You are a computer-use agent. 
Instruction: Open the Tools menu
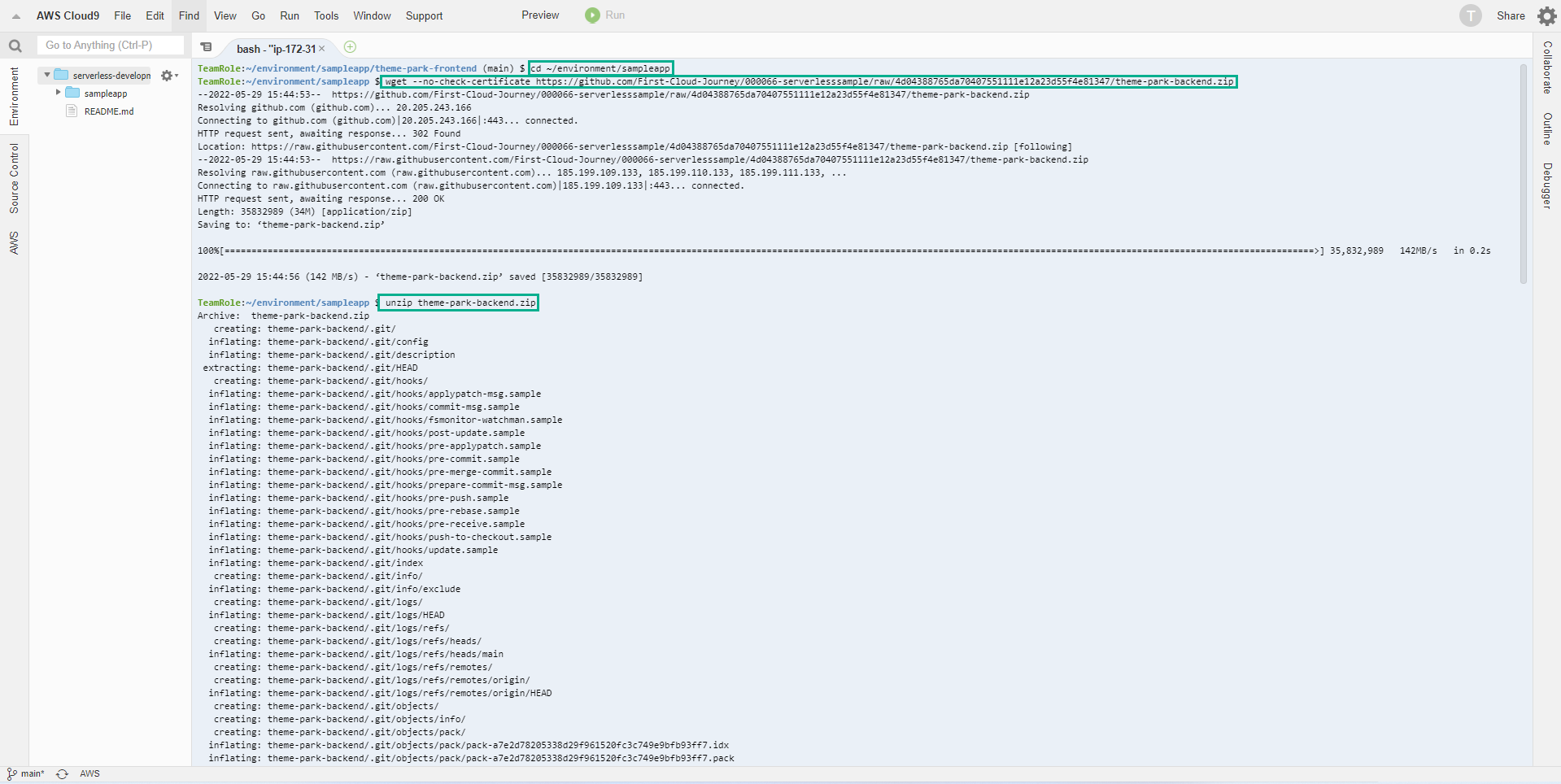click(326, 15)
